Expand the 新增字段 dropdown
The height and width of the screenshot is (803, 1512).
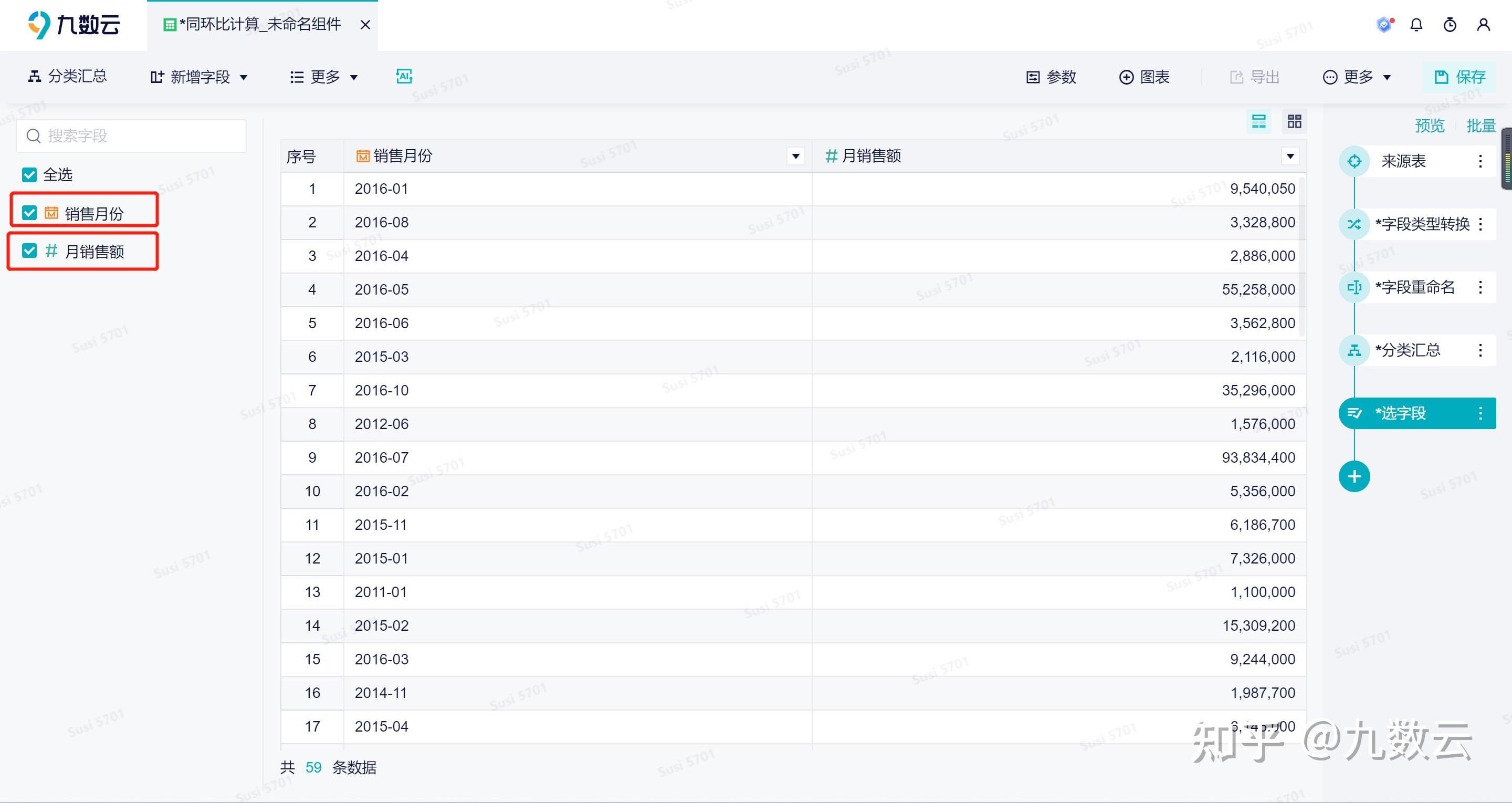(x=199, y=77)
